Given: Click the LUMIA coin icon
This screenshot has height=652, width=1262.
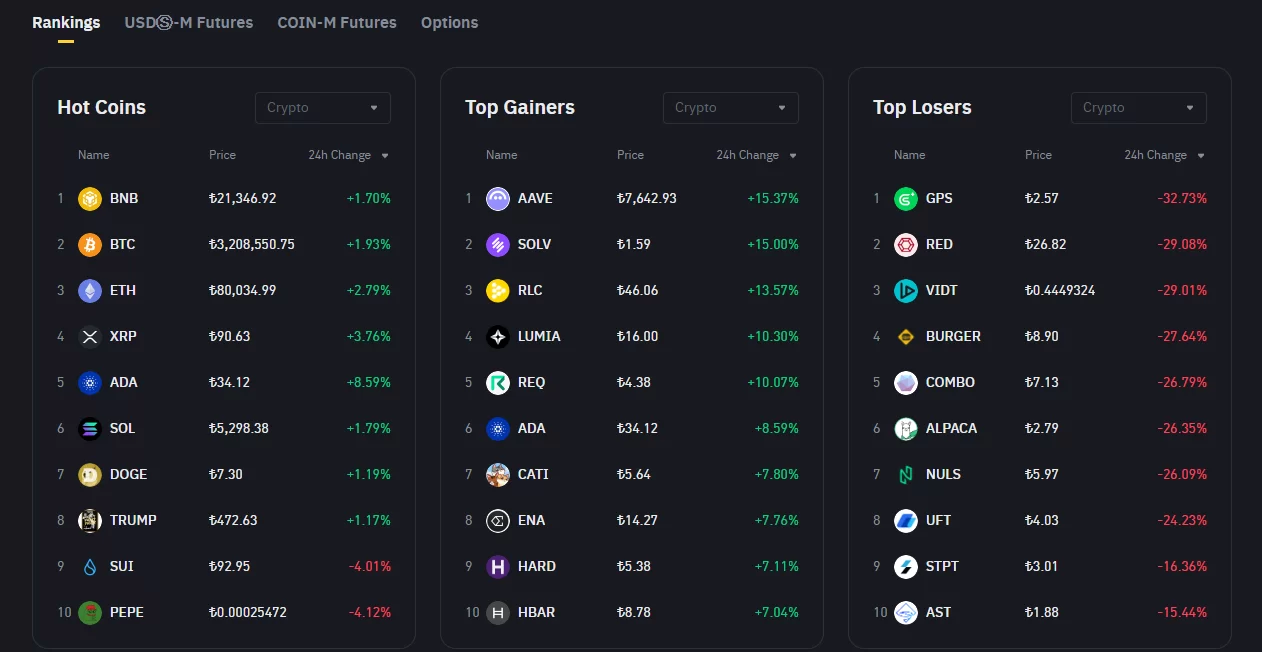Looking at the screenshot, I should tap(498, 336).
